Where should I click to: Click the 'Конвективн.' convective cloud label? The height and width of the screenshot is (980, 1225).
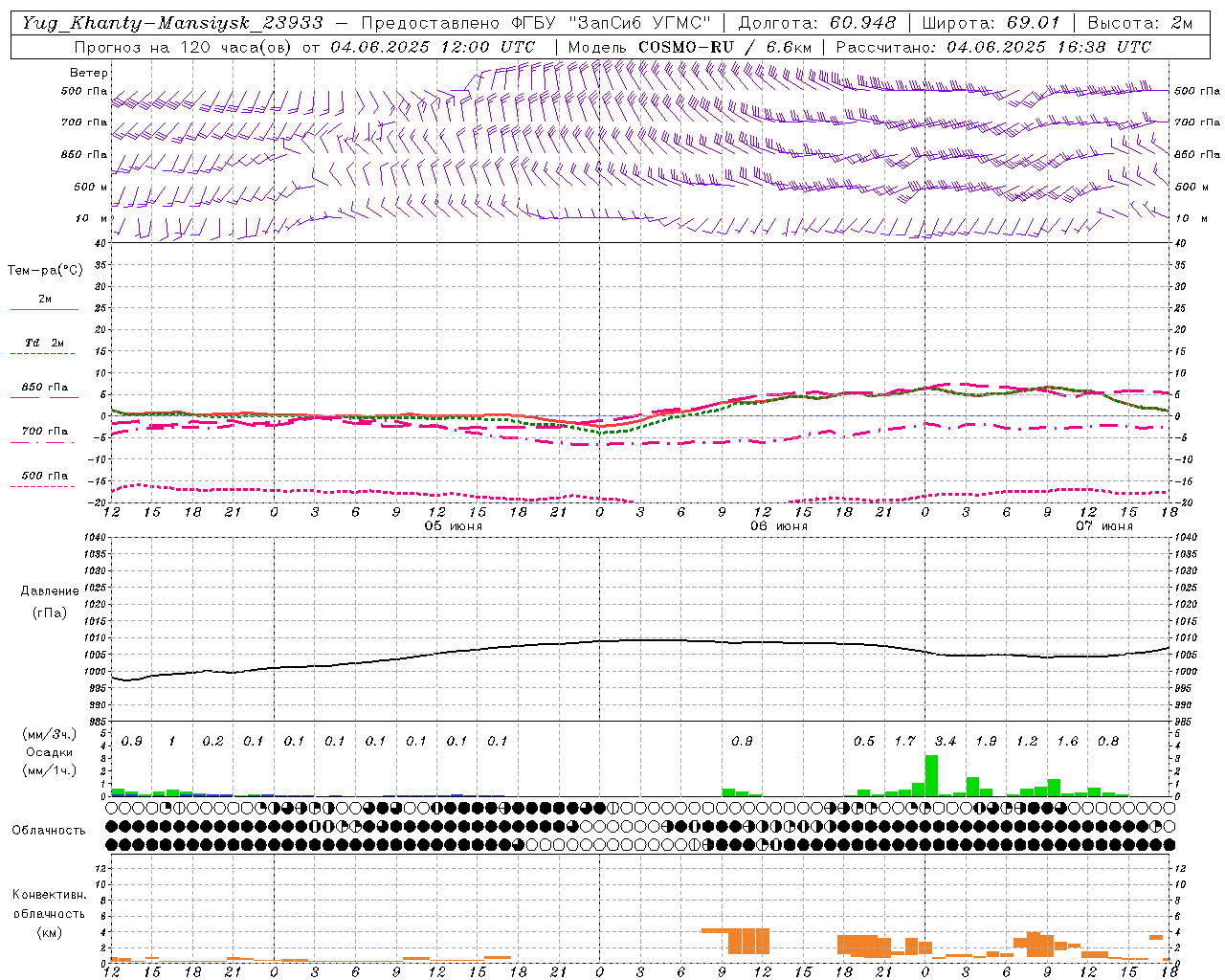point(49,895)
